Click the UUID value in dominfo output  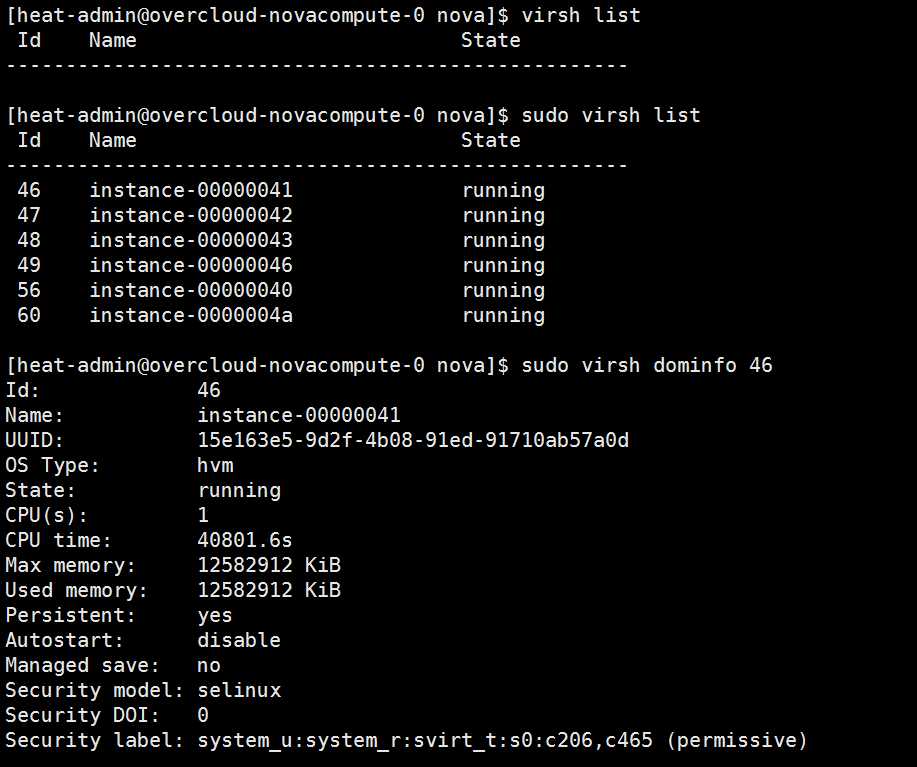point(413,440)
